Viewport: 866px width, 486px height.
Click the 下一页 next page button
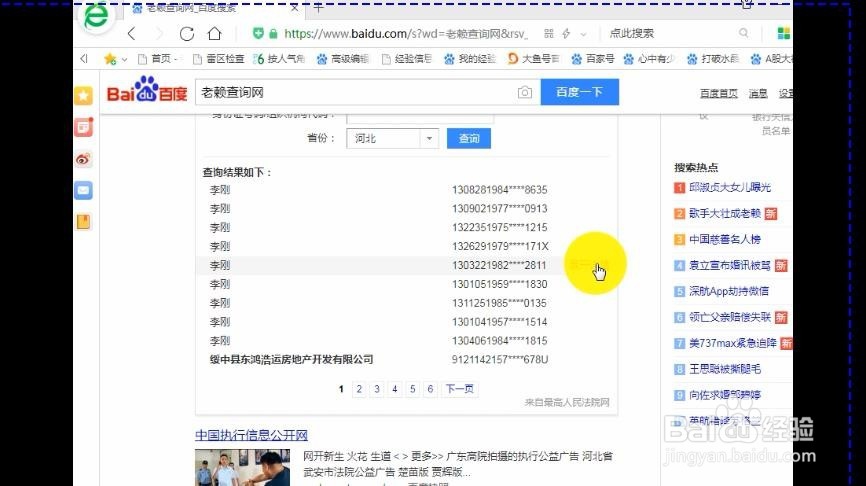[460, 389]
